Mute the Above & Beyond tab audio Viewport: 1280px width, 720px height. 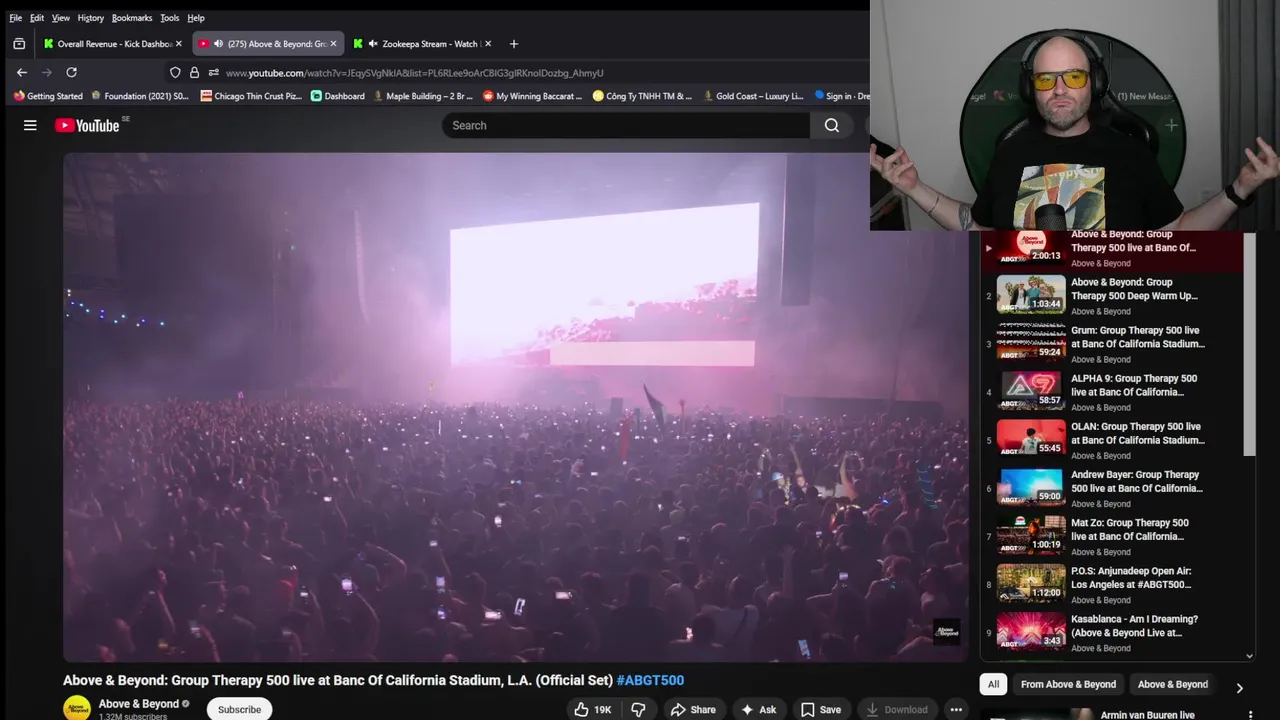point(218,44)
